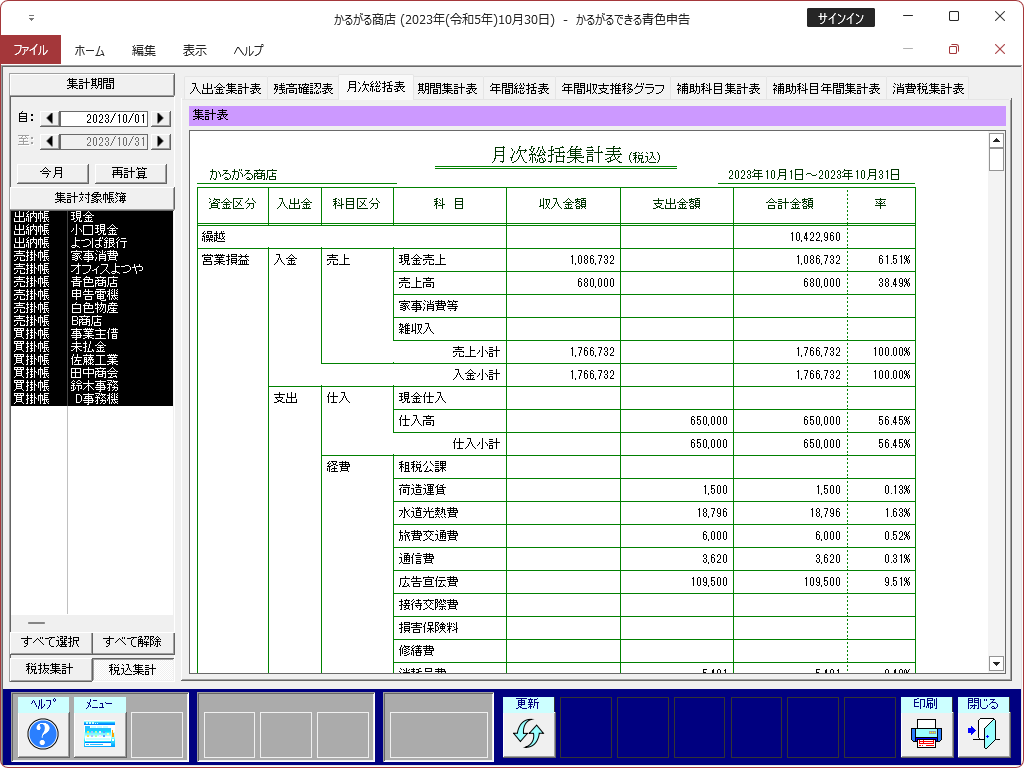Open the ホーム ribbon tab
This screenshot has height=768, width=1024.
coord(89,50)
